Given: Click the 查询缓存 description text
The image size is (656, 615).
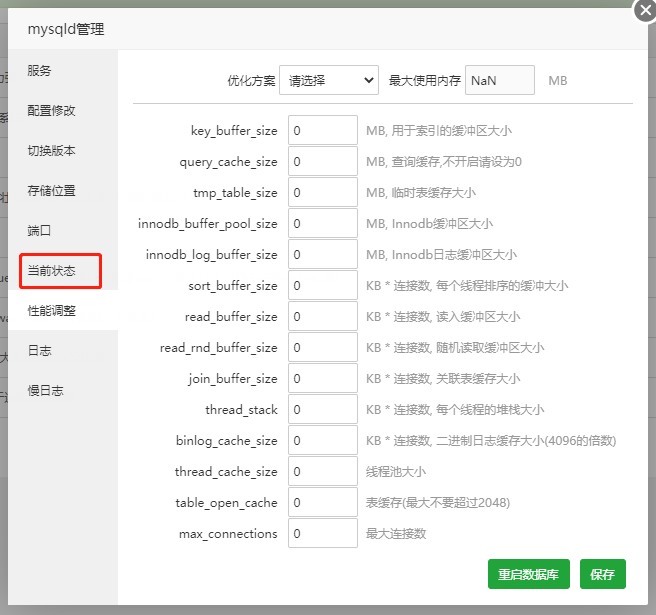Looking at the screenshot, I should point(444,161).
